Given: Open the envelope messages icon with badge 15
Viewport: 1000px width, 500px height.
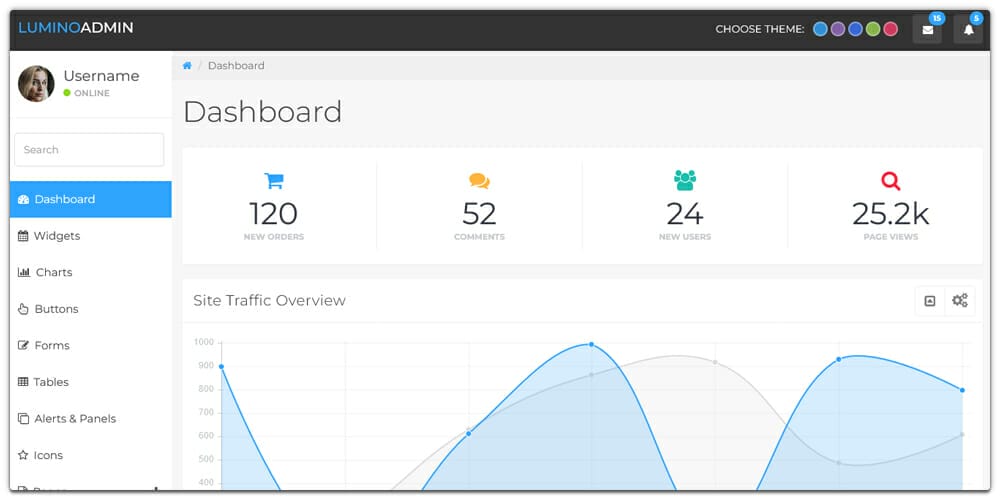Looking at the screenshot, I should click(x=927, y=29).
